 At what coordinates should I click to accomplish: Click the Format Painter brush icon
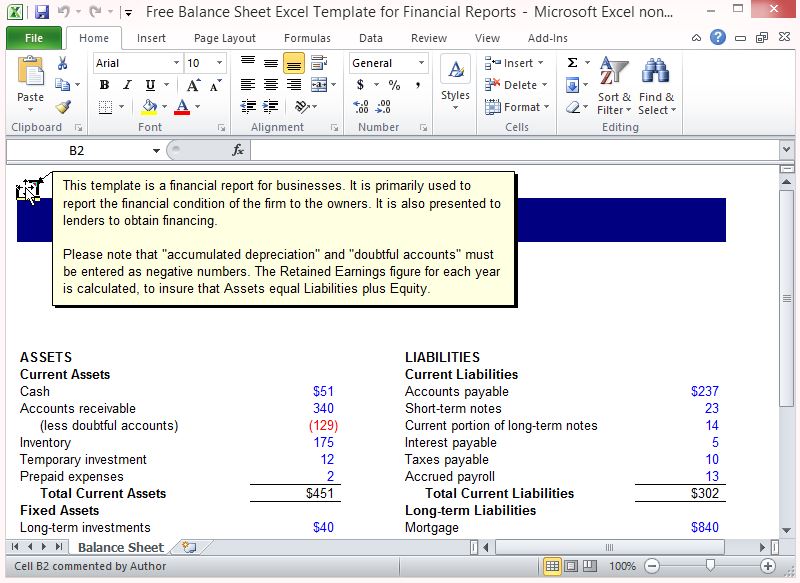63,107
